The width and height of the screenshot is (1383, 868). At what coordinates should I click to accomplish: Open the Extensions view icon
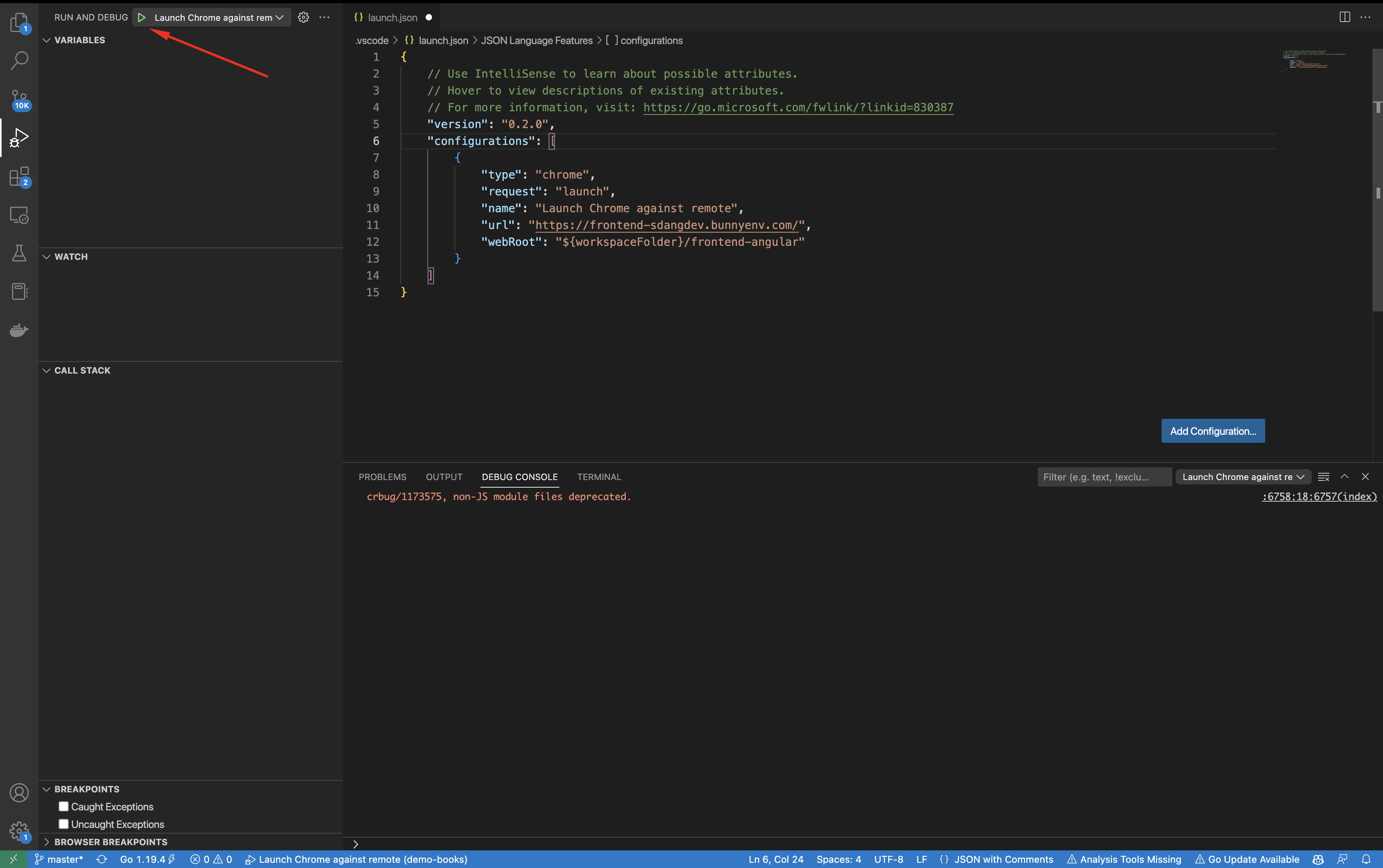point(19,177)
